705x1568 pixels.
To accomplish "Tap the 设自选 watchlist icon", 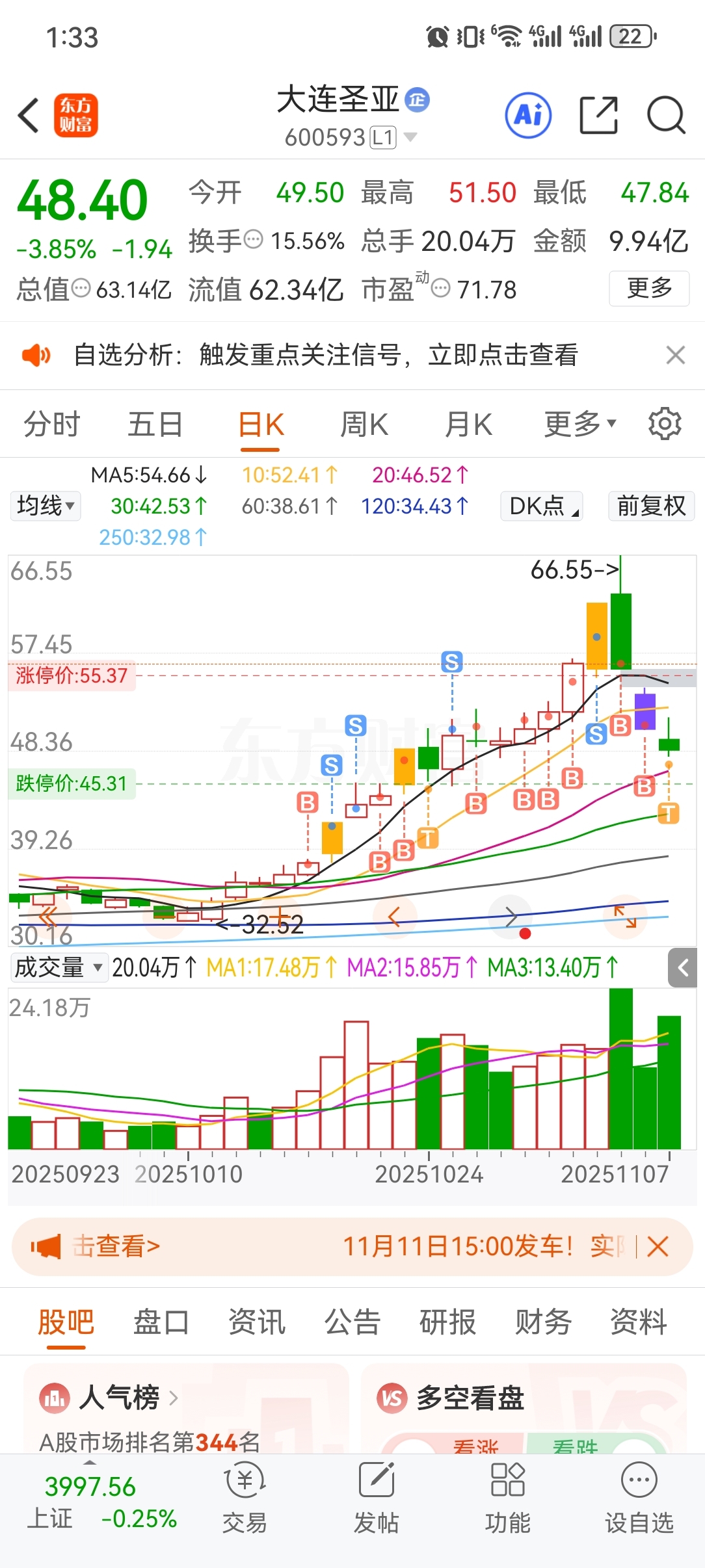I will point(639,1480).
